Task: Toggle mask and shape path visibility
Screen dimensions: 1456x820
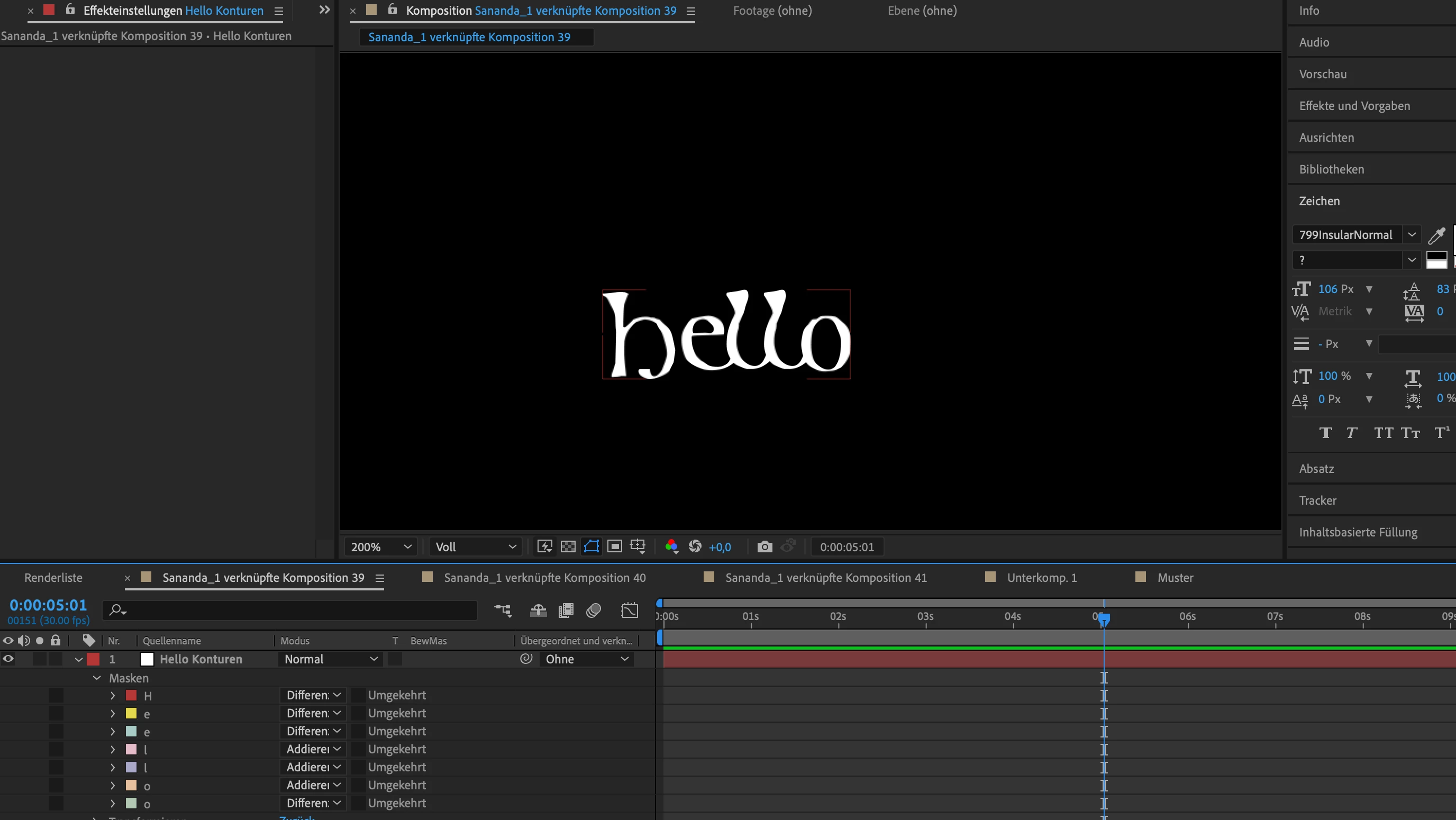Action: [x=591, y=546]
